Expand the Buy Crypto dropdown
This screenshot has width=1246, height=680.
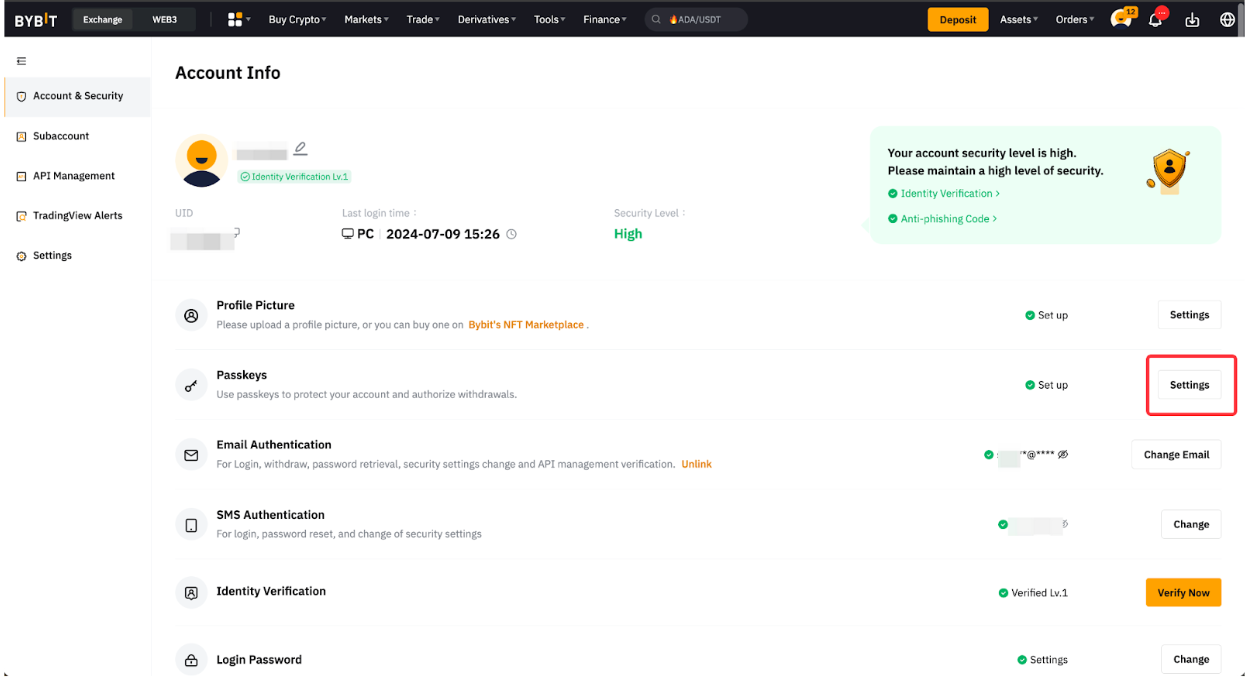[297, 19]
